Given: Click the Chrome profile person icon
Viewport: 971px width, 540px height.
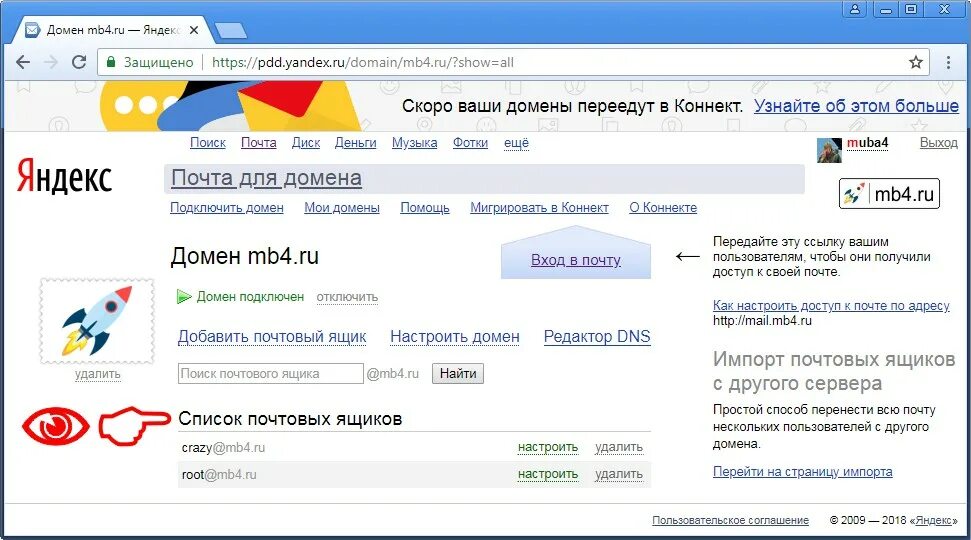Looking at the screenshot, I should pos(855,9).
